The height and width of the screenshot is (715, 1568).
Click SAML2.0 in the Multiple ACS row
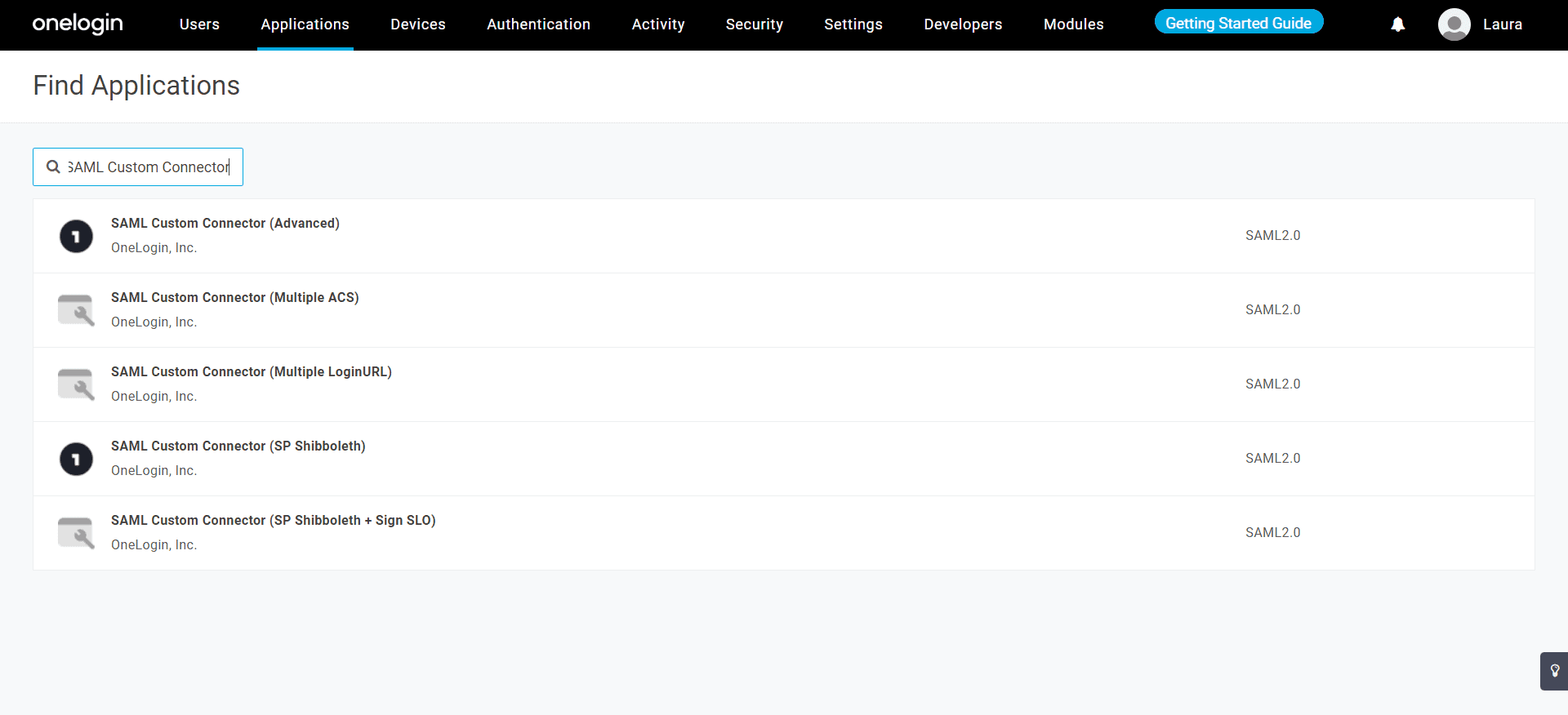(1272, 309)
